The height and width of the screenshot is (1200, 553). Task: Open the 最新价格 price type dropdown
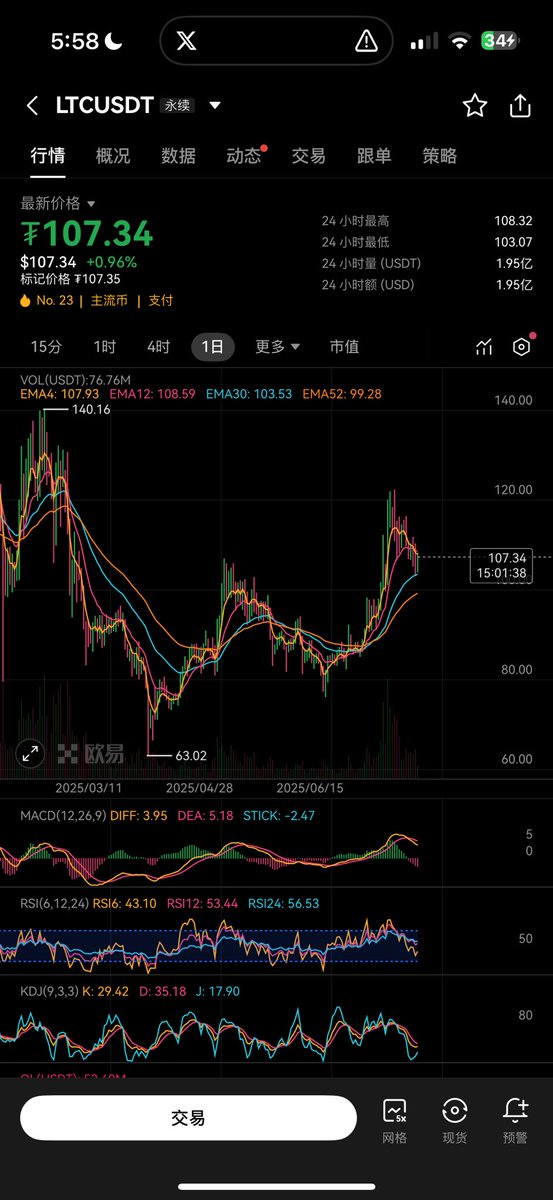[58, 203]
